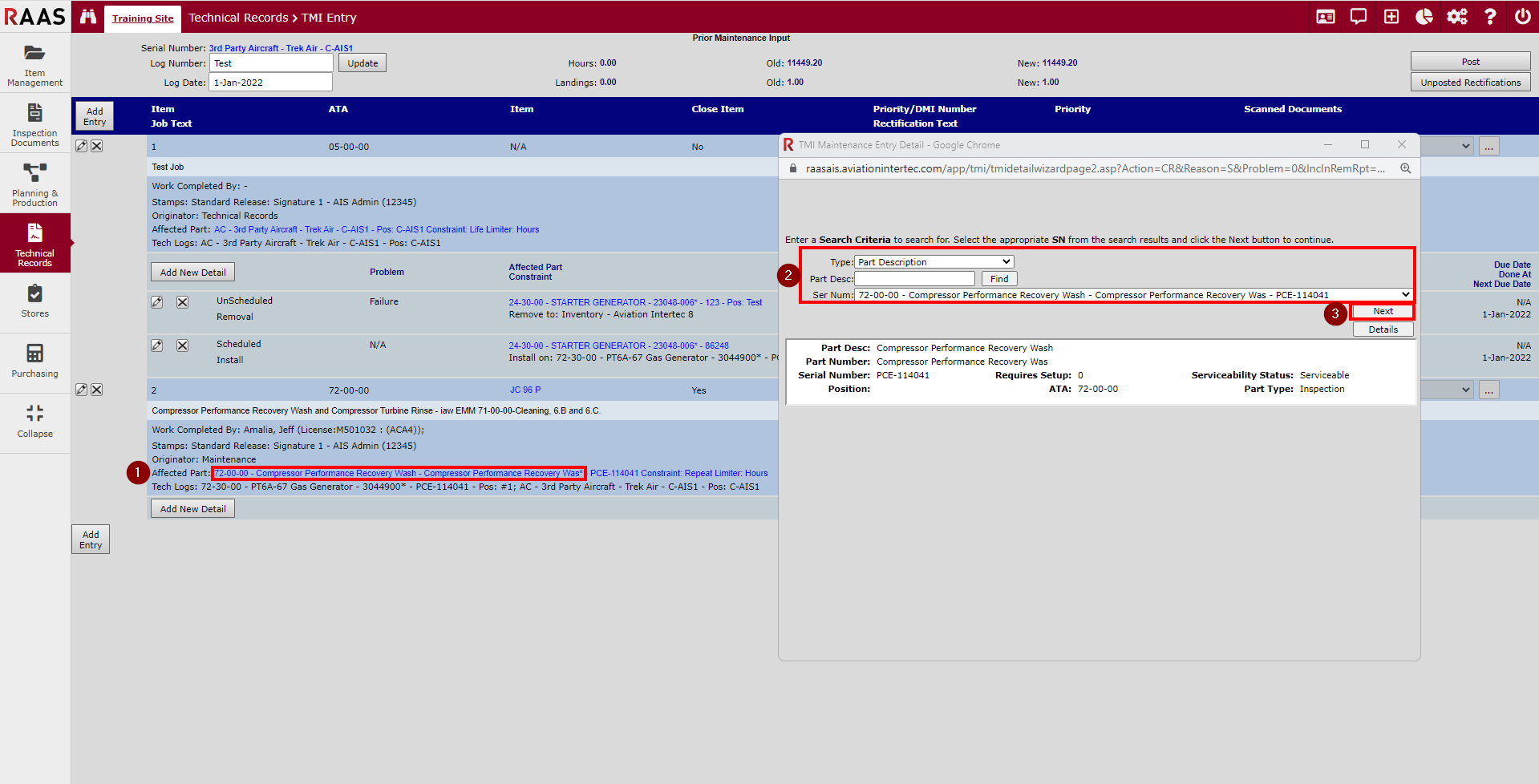Open Stores in sidebar
The height and width of the screenshot is (784, 1539).
click(34, 303)
